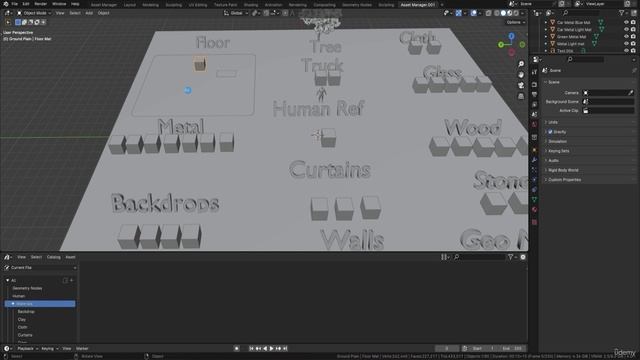Open the Output properties tab
The width and height of the screenshot is (640, 360).
534,95
